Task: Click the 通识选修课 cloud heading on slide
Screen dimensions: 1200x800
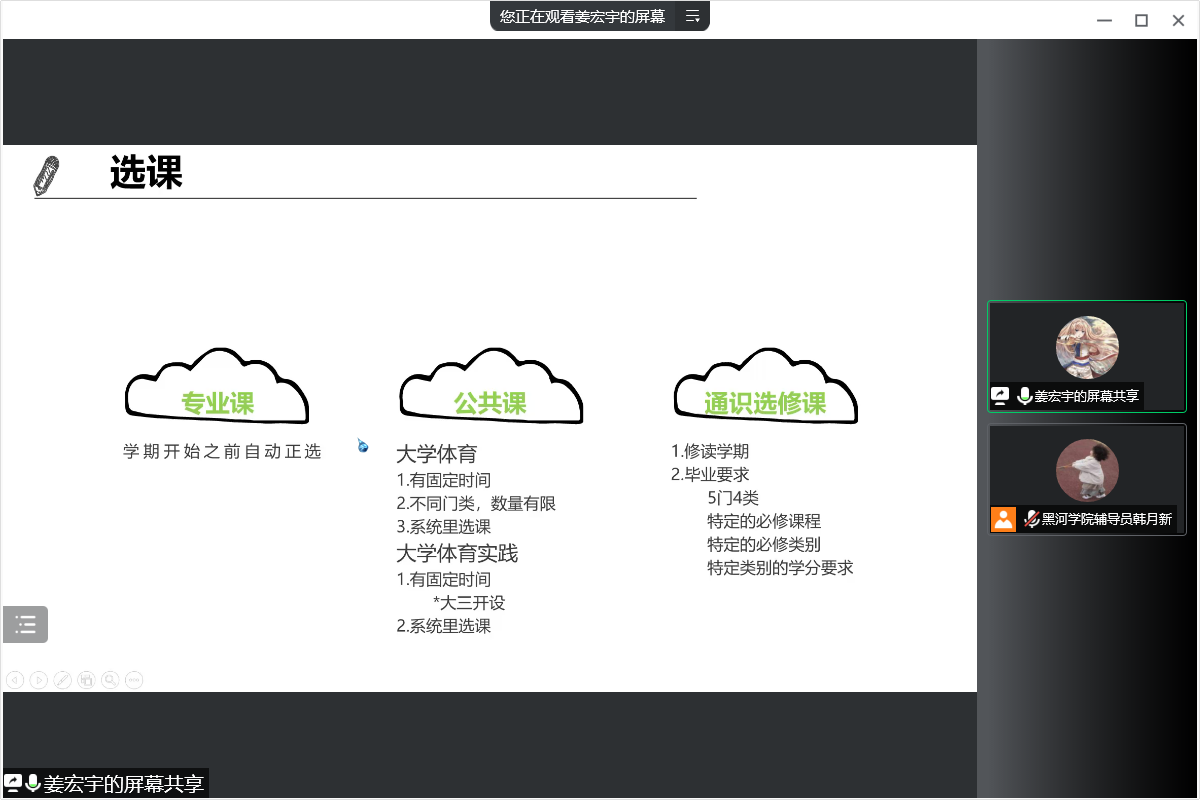Action: tap(765, 402)
